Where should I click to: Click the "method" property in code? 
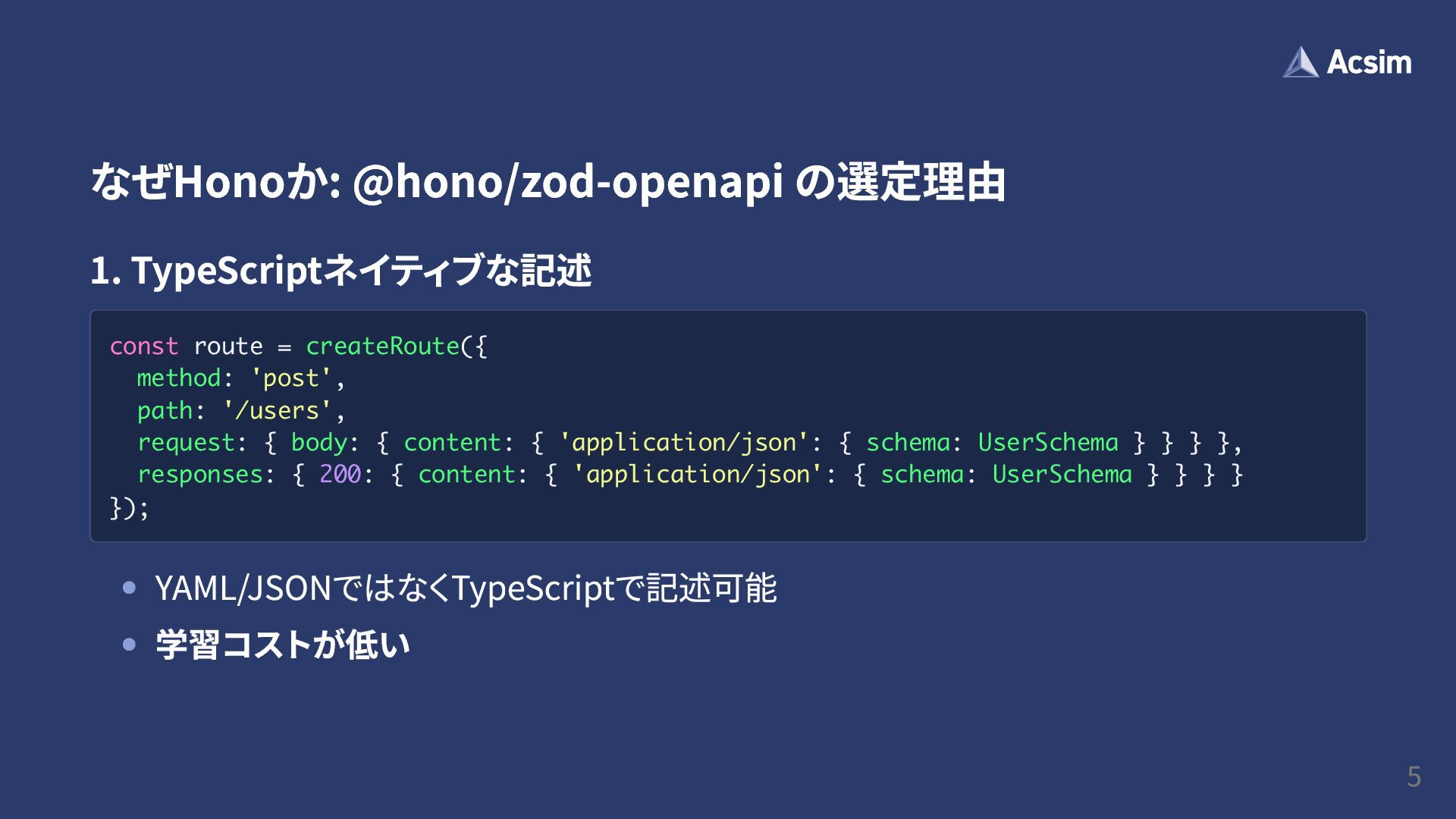click(x=178, y=378)
